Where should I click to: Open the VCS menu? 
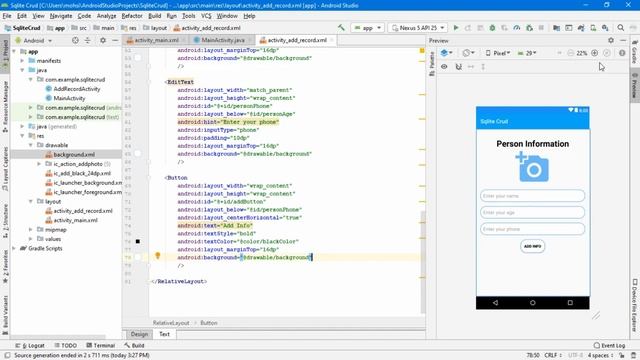coord(206,16)
